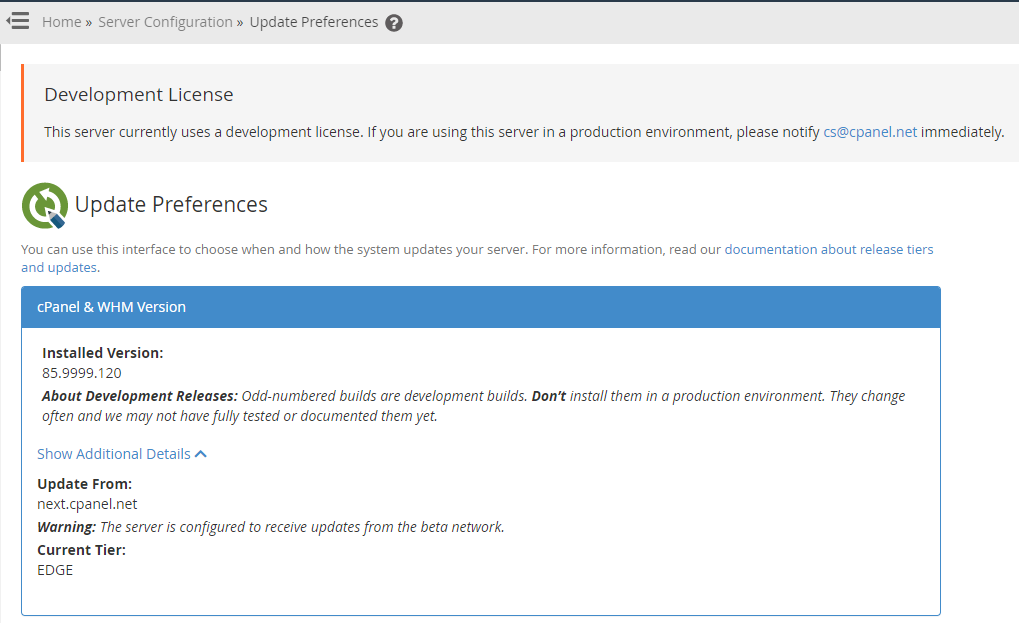This screenshot has width=1019, height=623.
Task: Open Server Configuration breadcrumb link
Action: tap(165, 22)
